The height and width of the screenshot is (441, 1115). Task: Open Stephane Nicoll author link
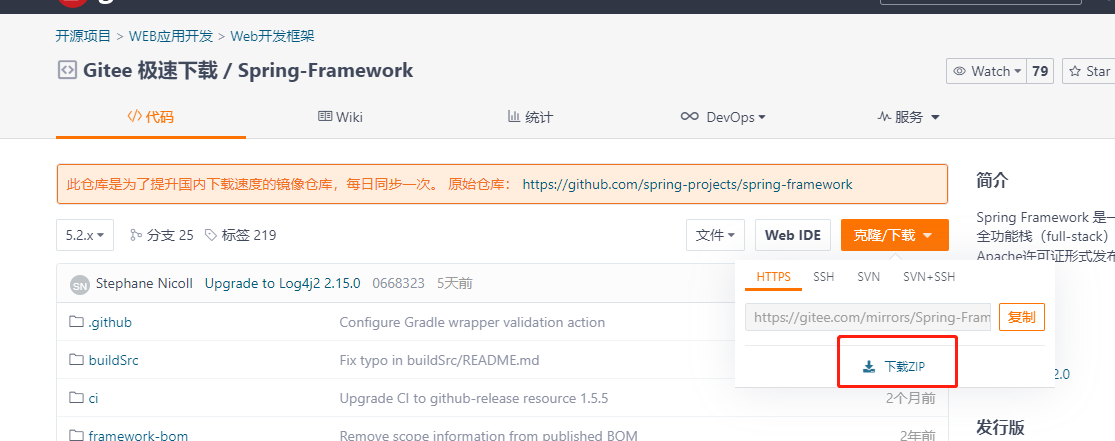[x=144, y=283]
